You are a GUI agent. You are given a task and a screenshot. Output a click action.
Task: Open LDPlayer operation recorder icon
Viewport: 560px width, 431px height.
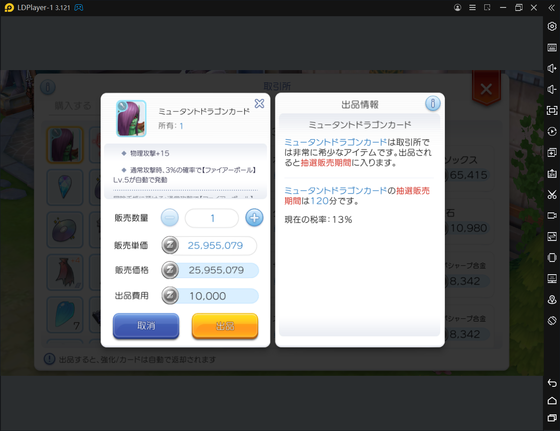click(x=552, y=131)
